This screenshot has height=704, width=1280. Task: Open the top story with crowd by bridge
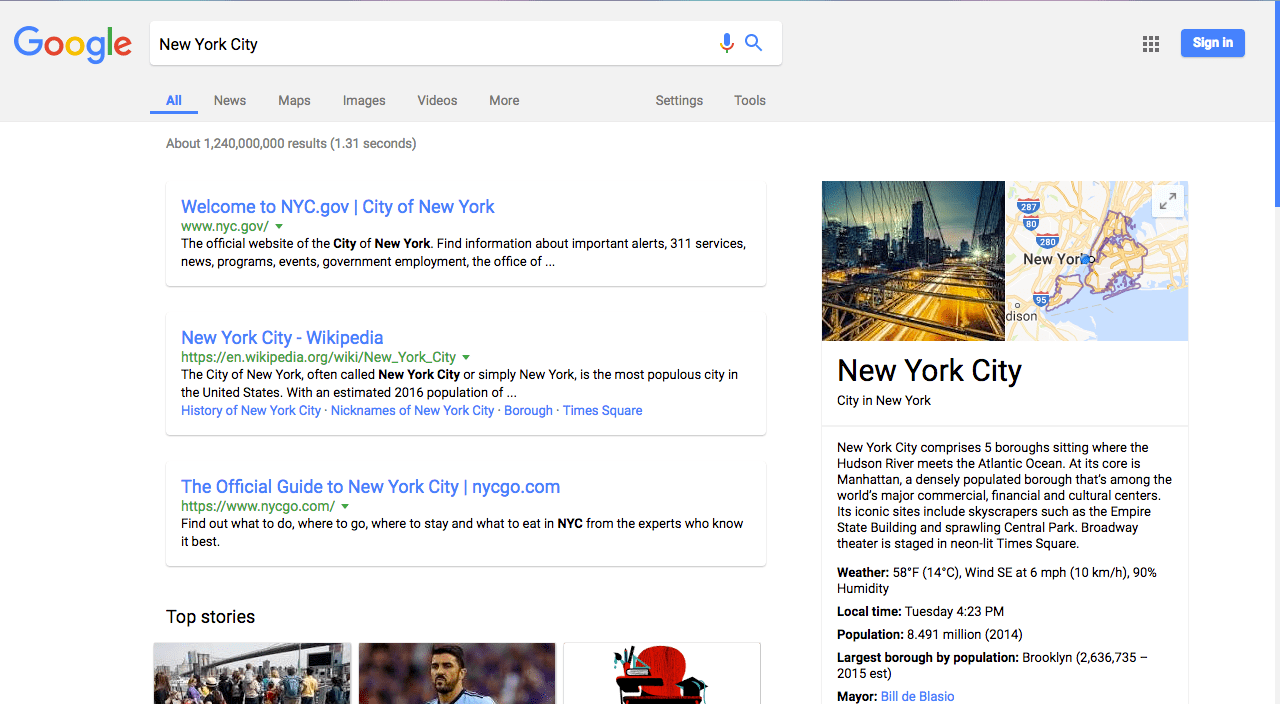click(252, 673)
